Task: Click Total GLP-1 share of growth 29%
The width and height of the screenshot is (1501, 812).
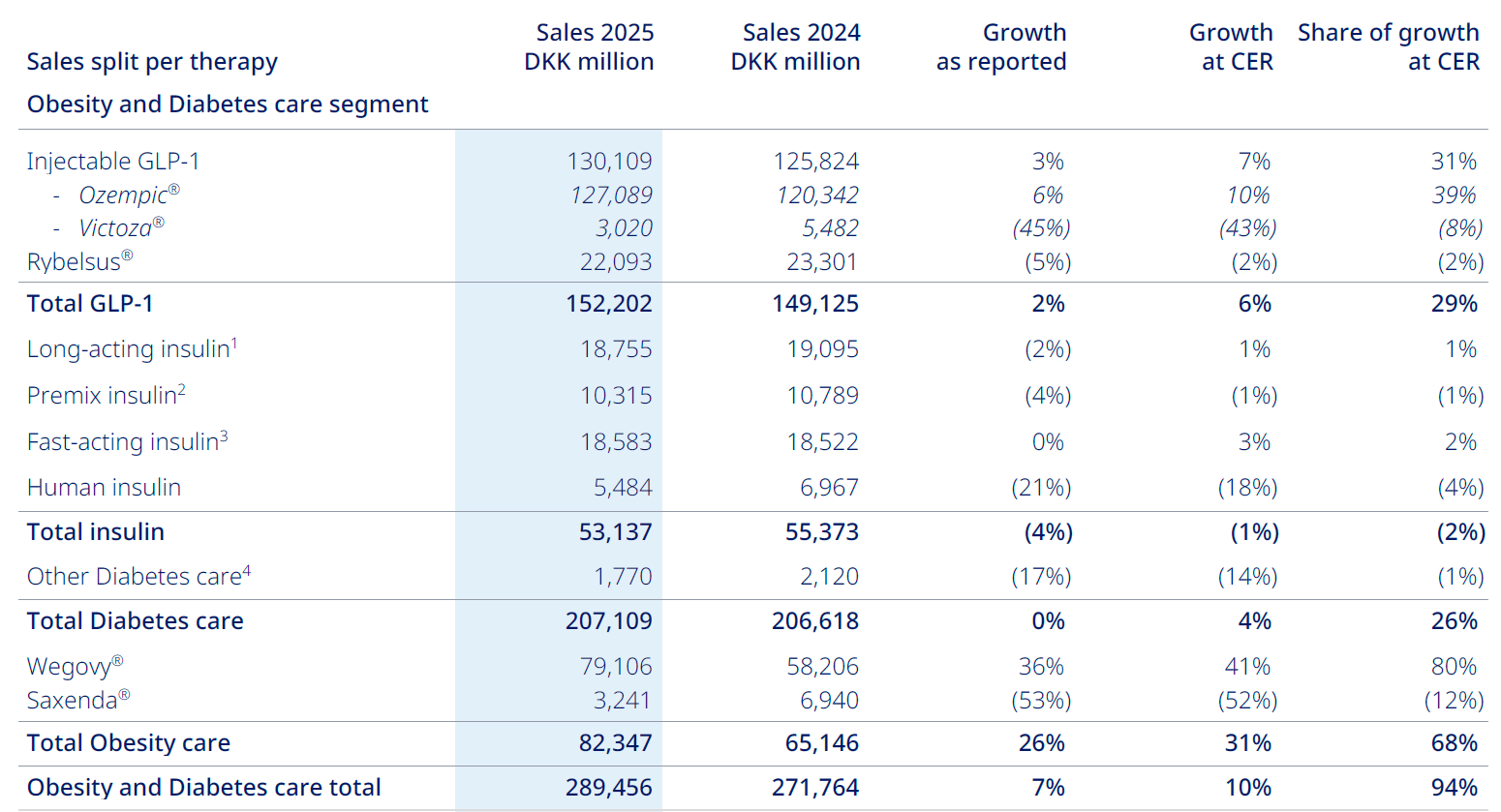Action: coord(1455,304)
